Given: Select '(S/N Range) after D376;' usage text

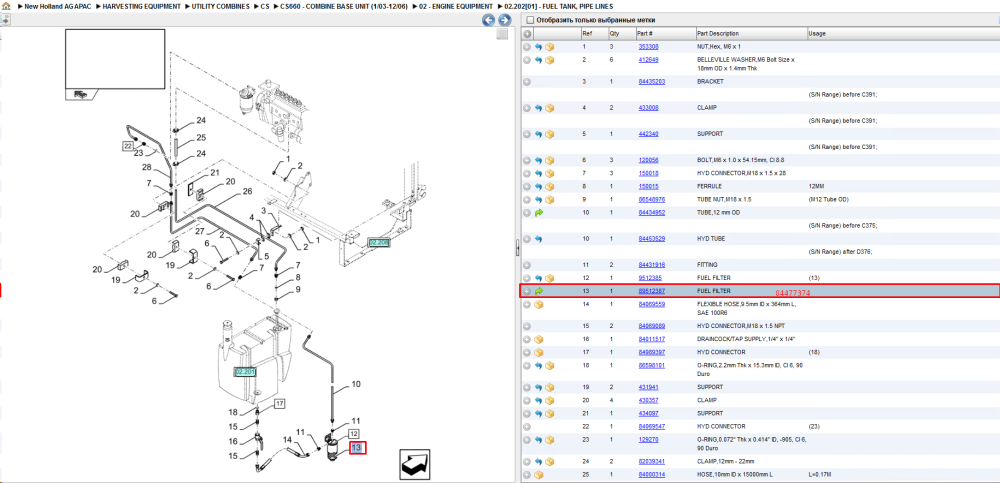Looking at the screenshot, I should (840, 251).
